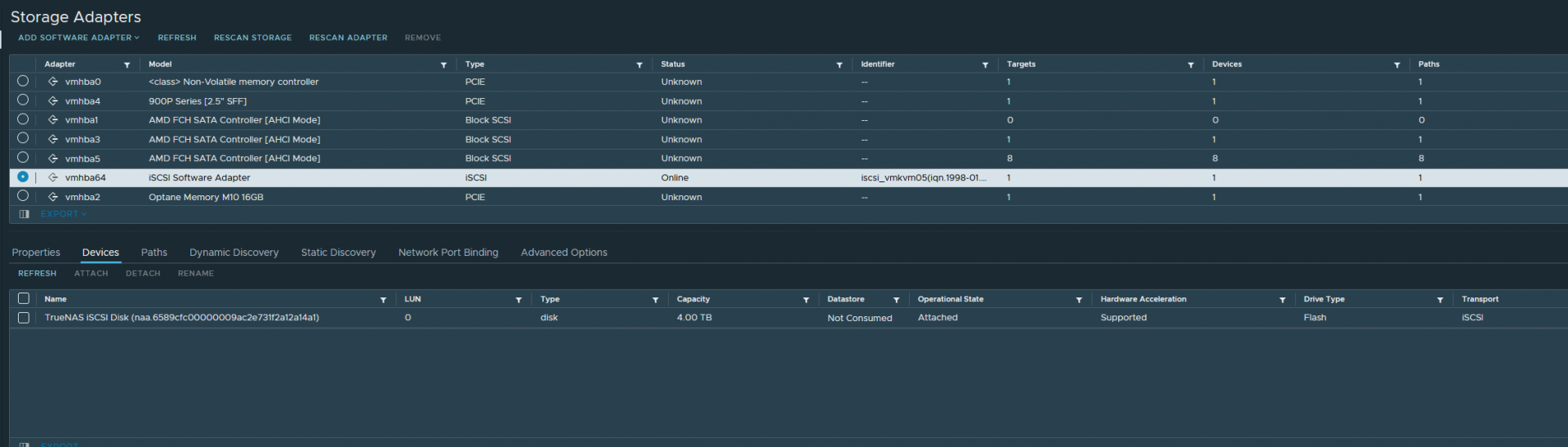
Task: Click the vmhba0 adapter icon
Action: [53, 82]
